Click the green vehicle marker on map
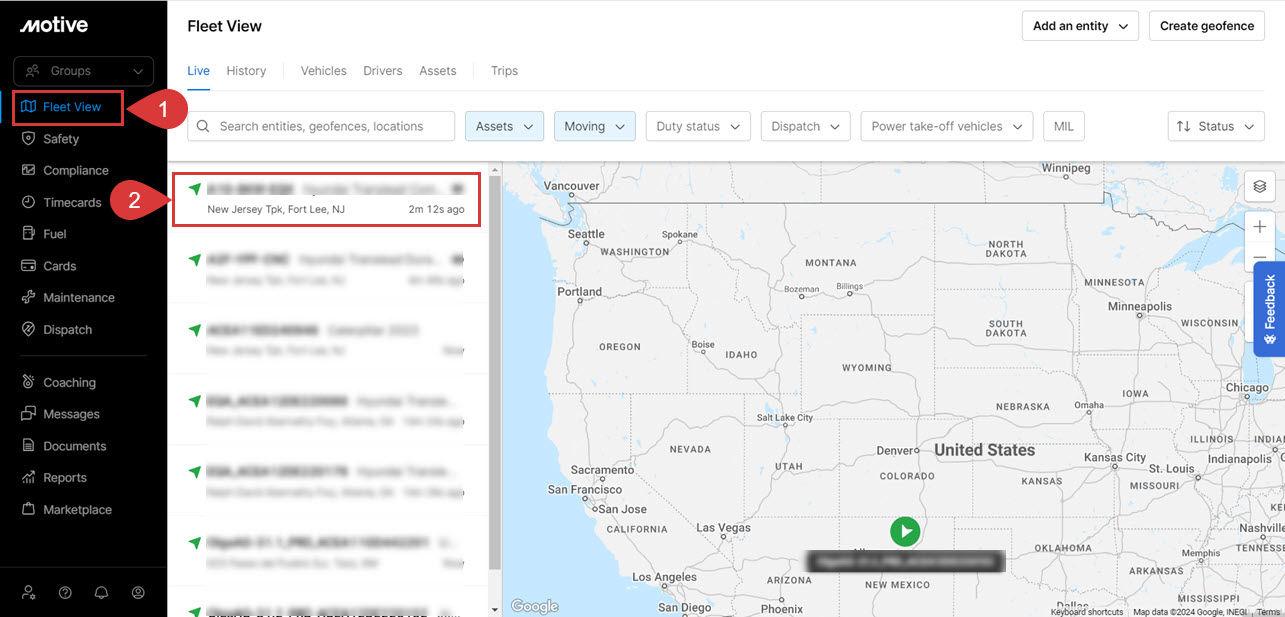The width and height of the screenshot is (1285, 617). pos(904,531)
